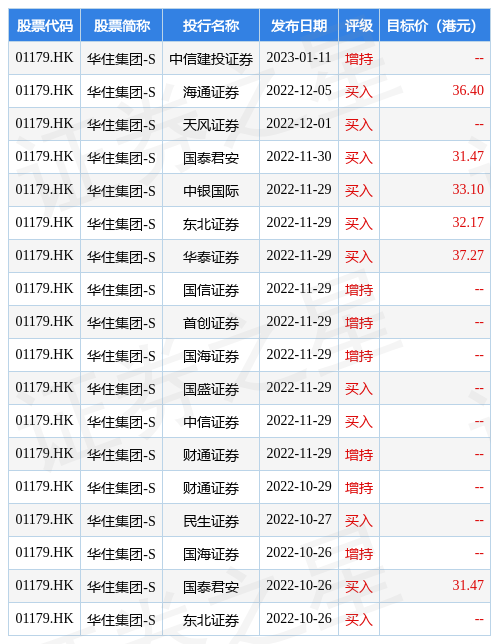The image size is (491, 644).
Task: Select the date 2023-01-11
Action: tap(299, 58)
